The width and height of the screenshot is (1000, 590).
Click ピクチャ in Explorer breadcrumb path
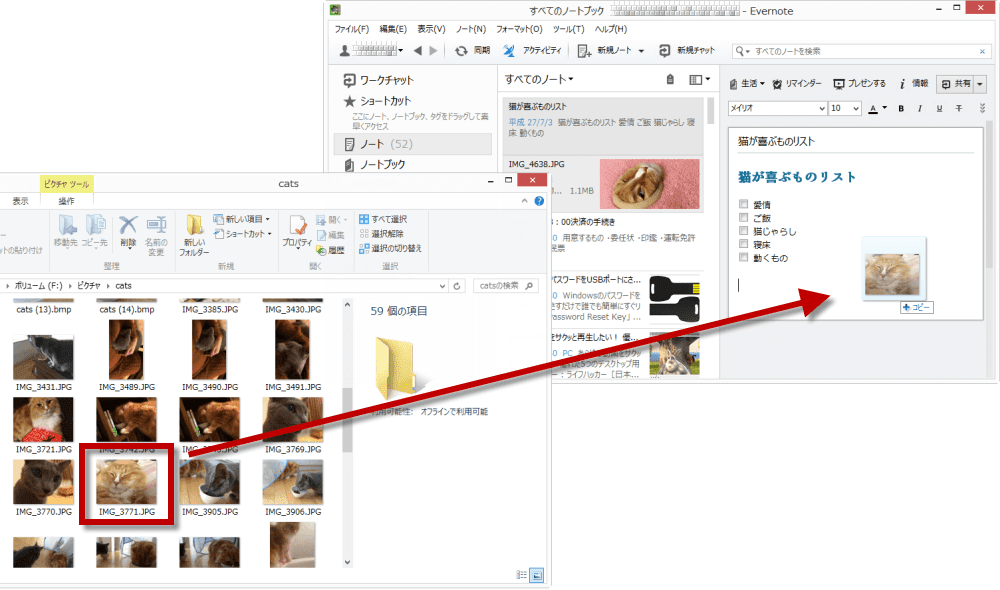point(89,286)
